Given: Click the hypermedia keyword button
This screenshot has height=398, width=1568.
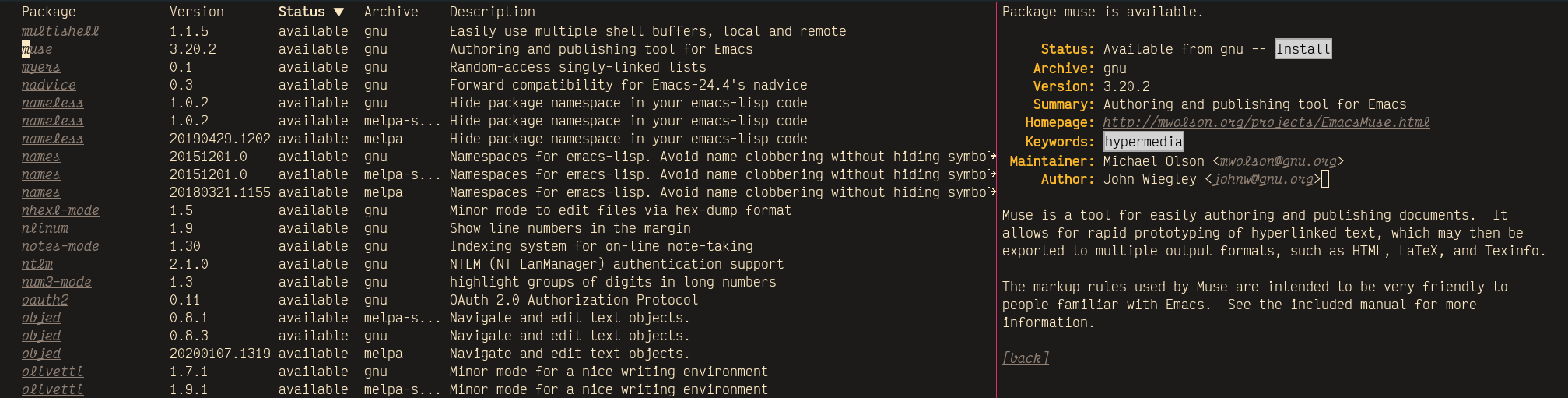Looking at the screenshot, I should (x=1143, y=141).
